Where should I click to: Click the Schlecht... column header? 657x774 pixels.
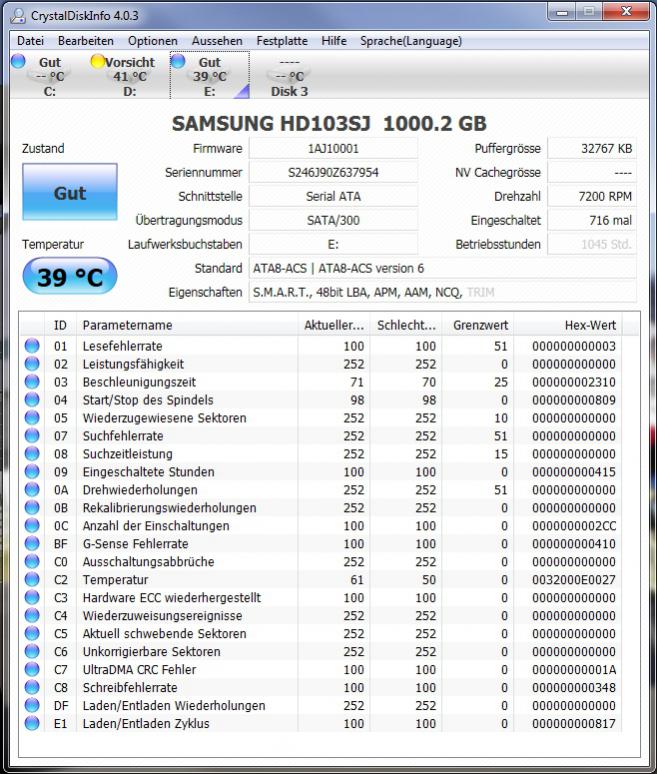[x=406, y=325]
